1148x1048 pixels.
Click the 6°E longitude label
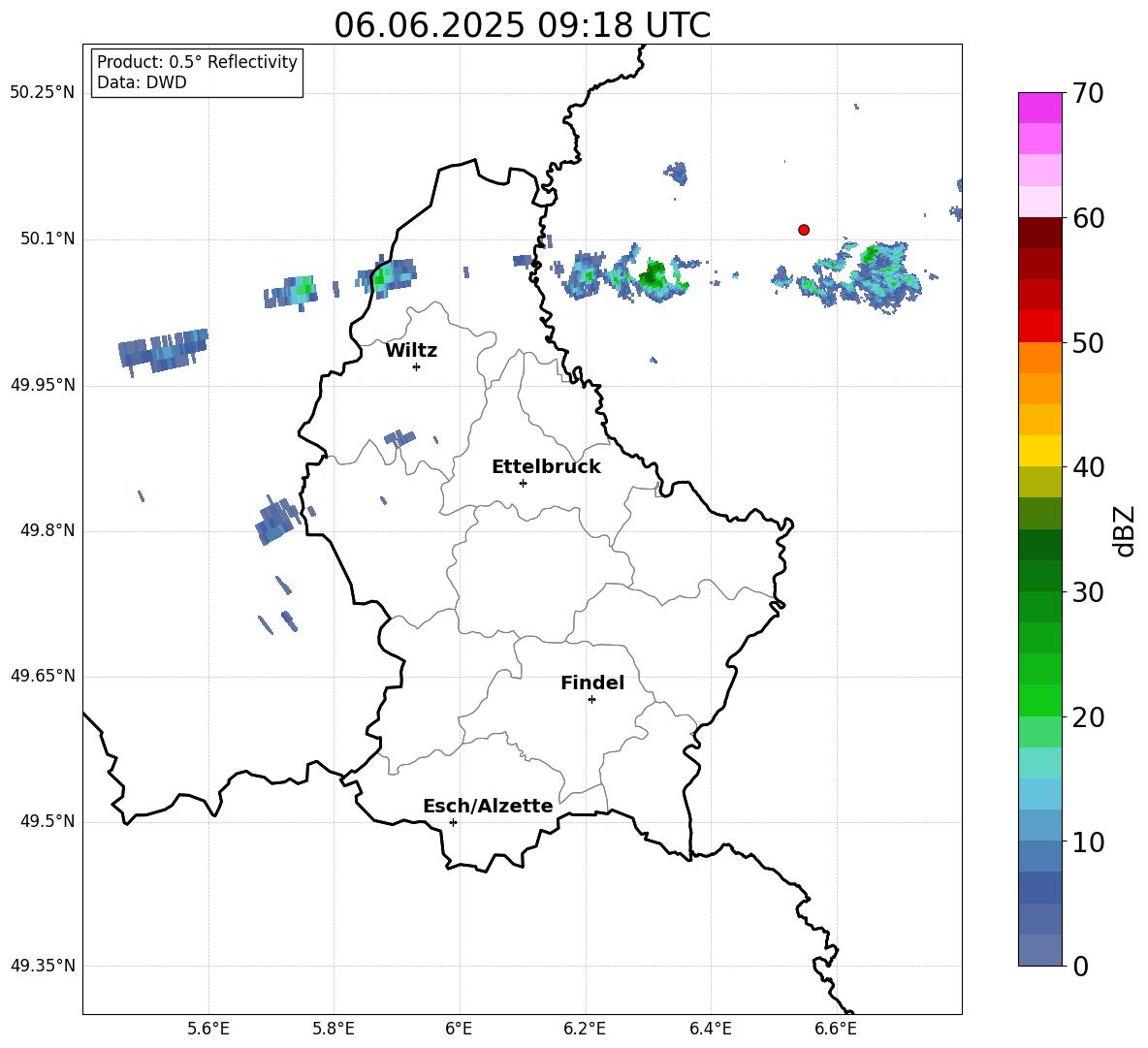(459, 1029)
